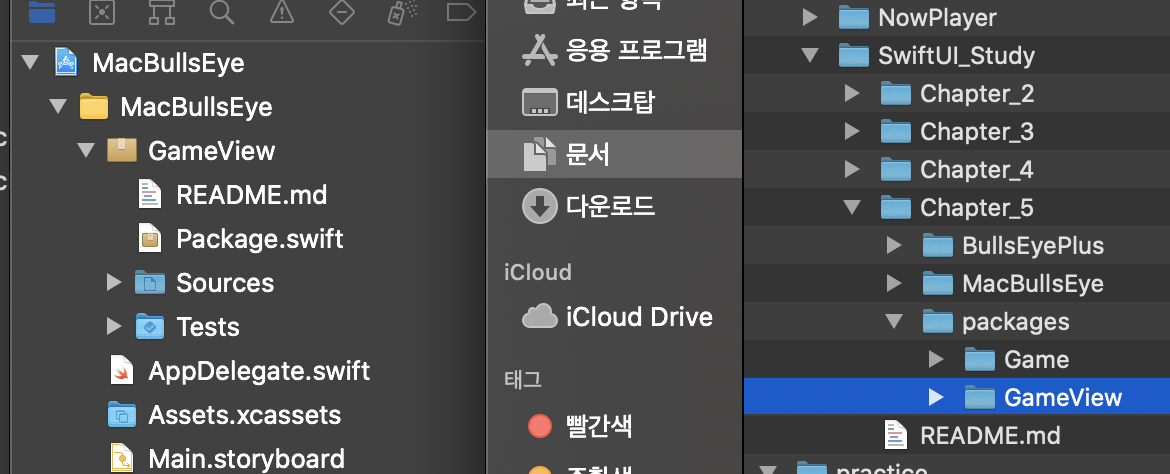Expand the MacBullsEye folder in Finder
This screenshot has width=1170, height=474.
[894, 284]
